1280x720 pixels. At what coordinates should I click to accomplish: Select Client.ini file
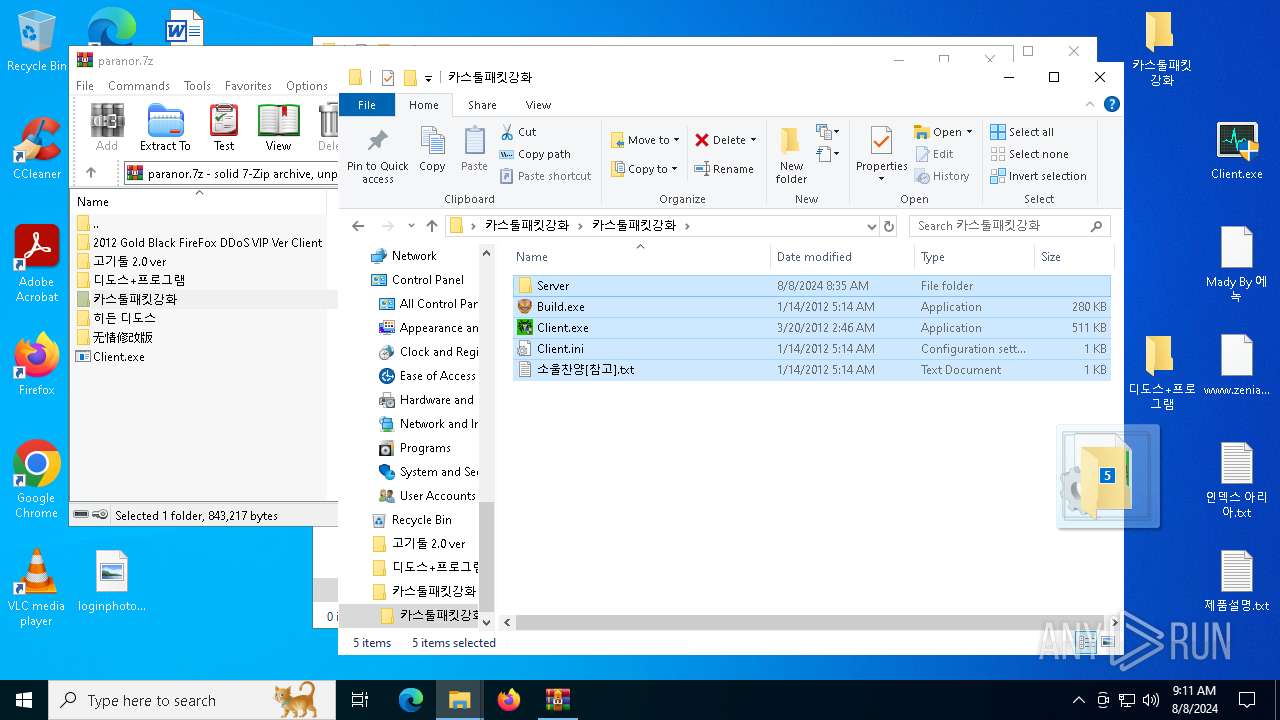tap(811, 349)
